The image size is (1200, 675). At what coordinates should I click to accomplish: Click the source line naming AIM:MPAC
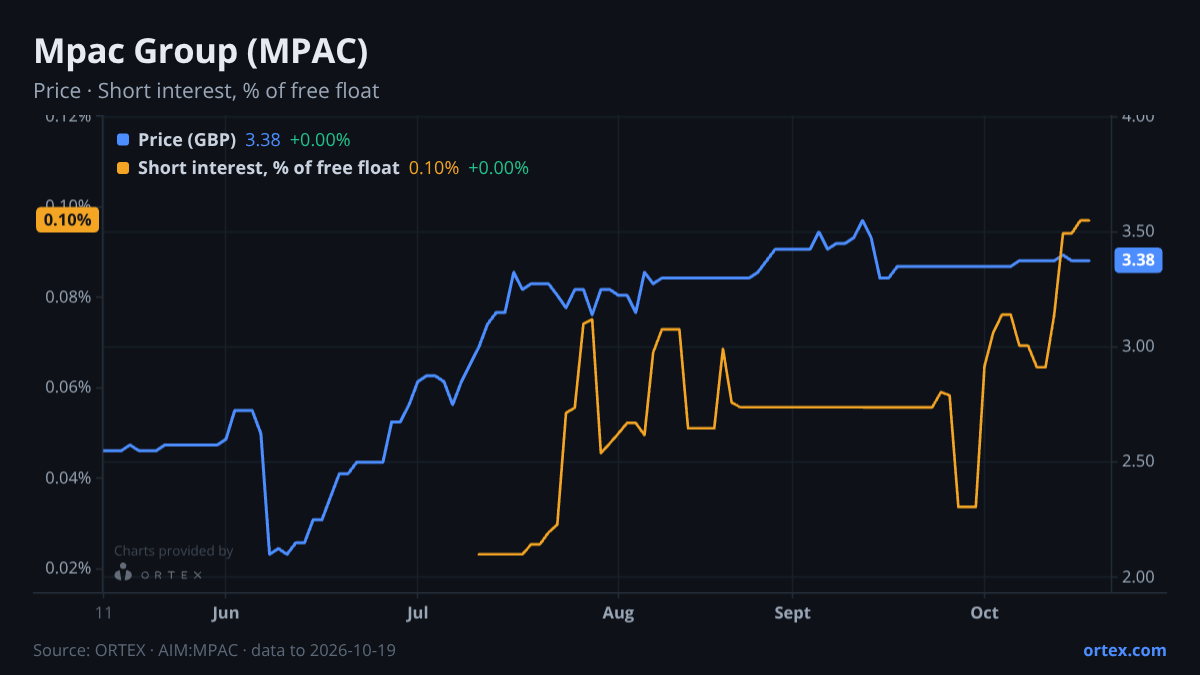click(214, 650)
